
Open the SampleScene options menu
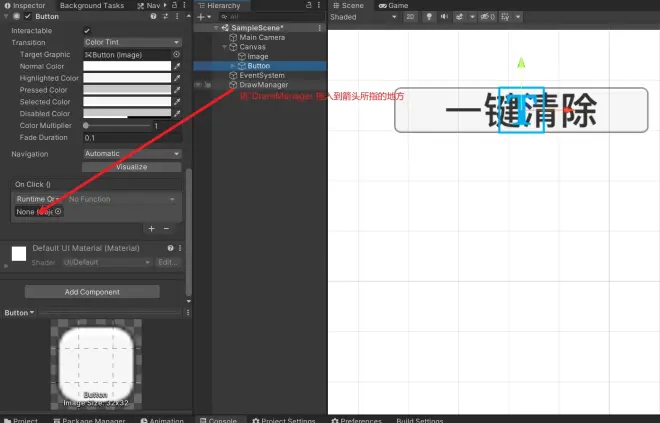tap(319, 28)
